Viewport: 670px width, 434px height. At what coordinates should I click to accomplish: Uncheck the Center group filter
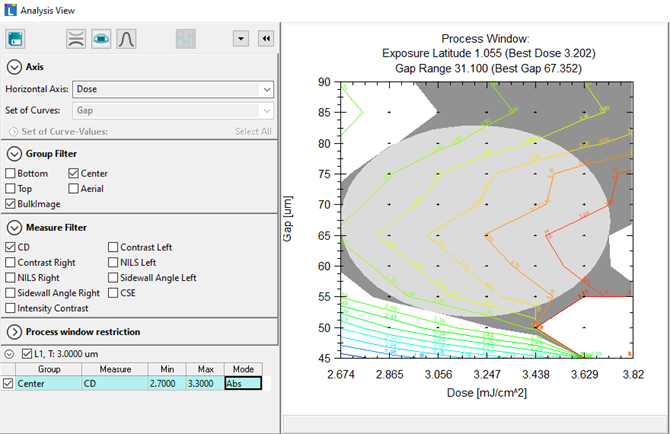pyautogui.click(x=74, y=173)
